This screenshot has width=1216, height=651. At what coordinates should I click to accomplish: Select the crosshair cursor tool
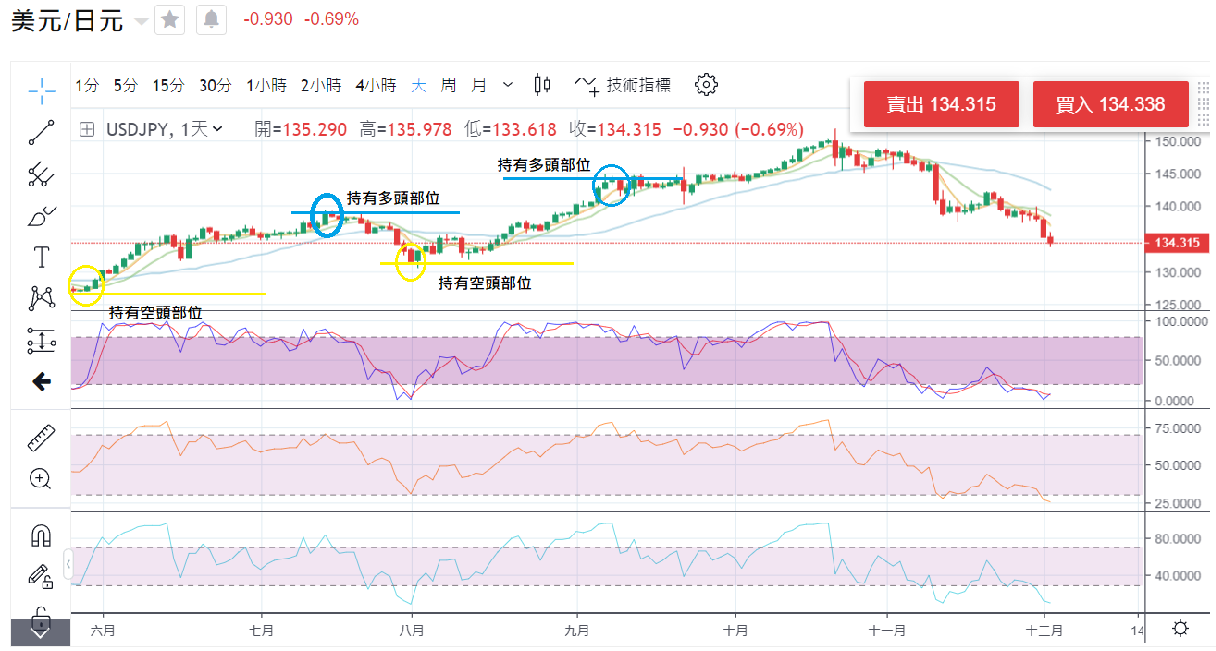[x=42, y=91]
